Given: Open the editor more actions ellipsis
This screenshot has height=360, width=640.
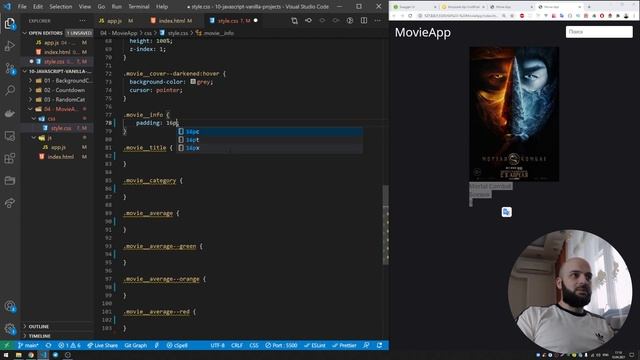Looking at the screenshot, I should [378, 20].
